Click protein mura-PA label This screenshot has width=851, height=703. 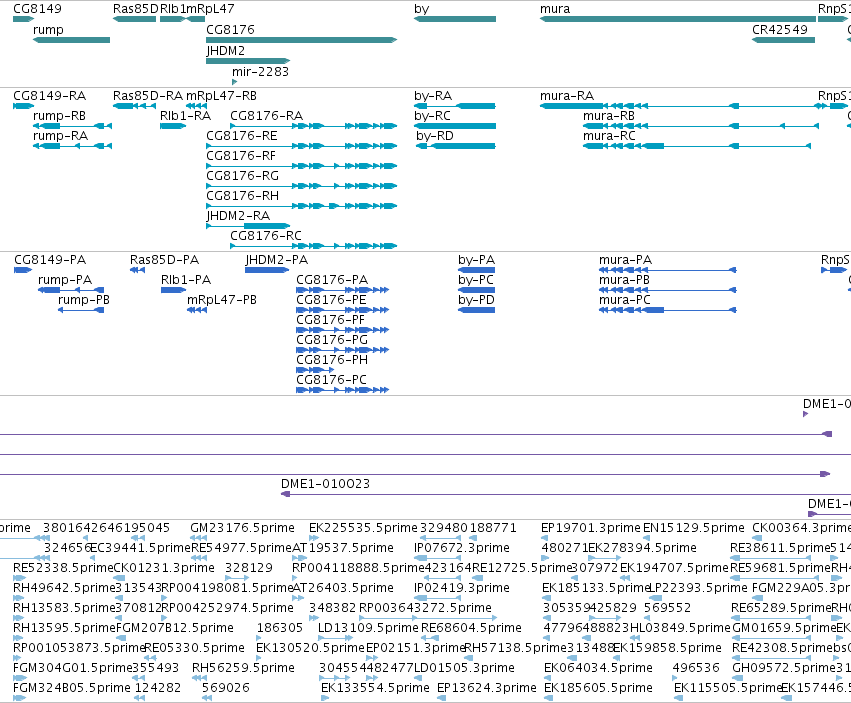coord(625,259)
